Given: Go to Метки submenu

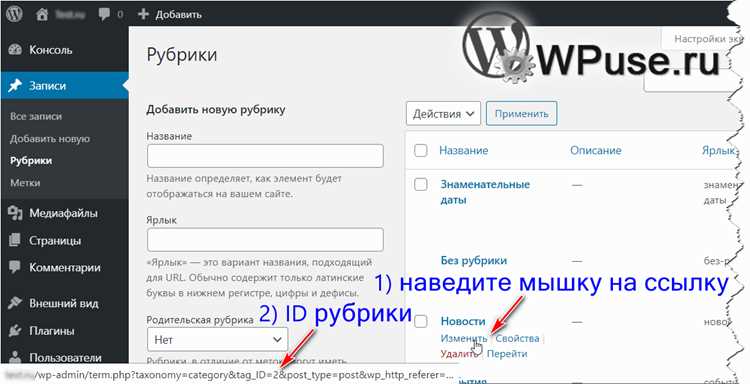Looking at the screenshot, I should click(25, 183).
